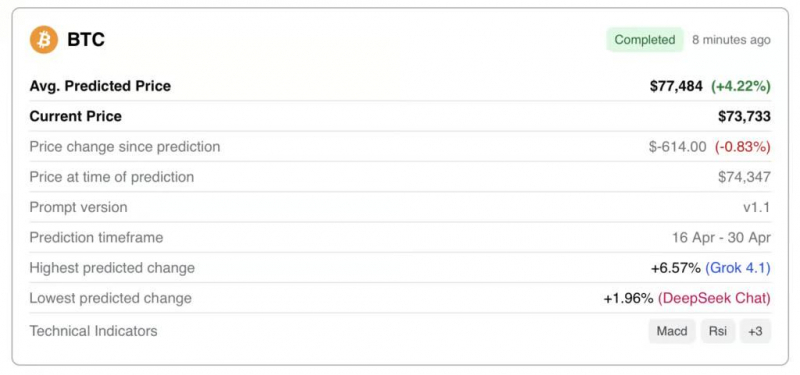Click the green +4.22% change value
The height and width of the screenshot is (375, 800).
tap(741, 86)
